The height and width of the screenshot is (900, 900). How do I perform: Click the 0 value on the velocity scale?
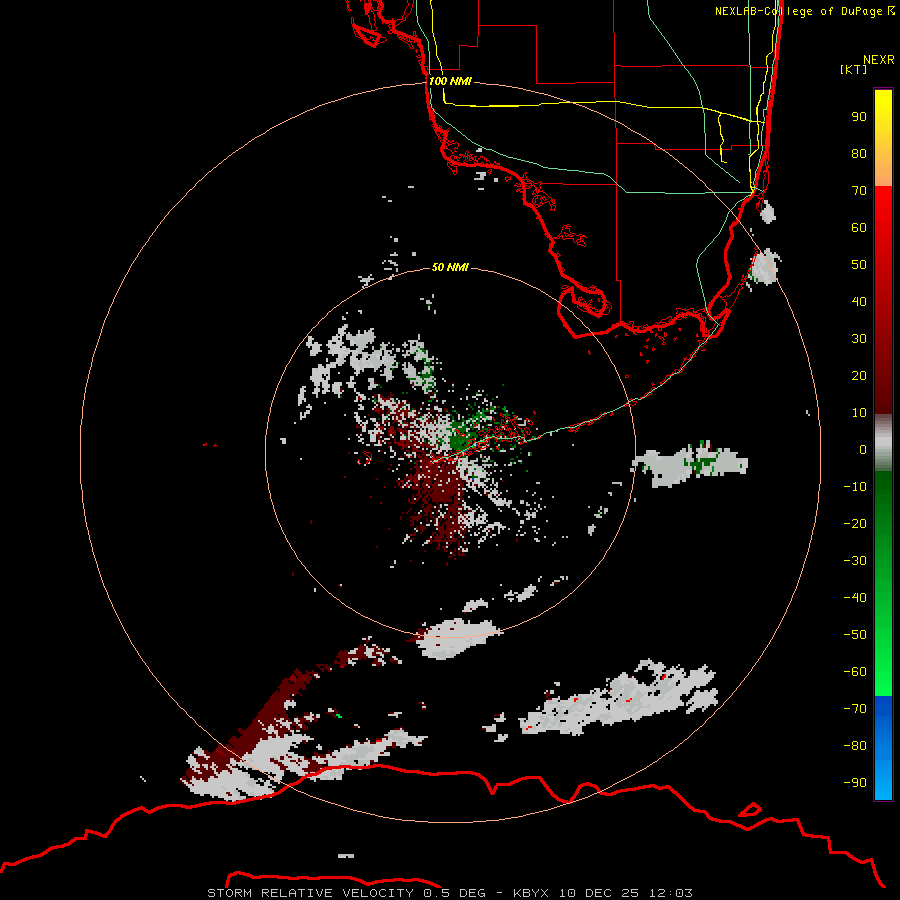863,449
